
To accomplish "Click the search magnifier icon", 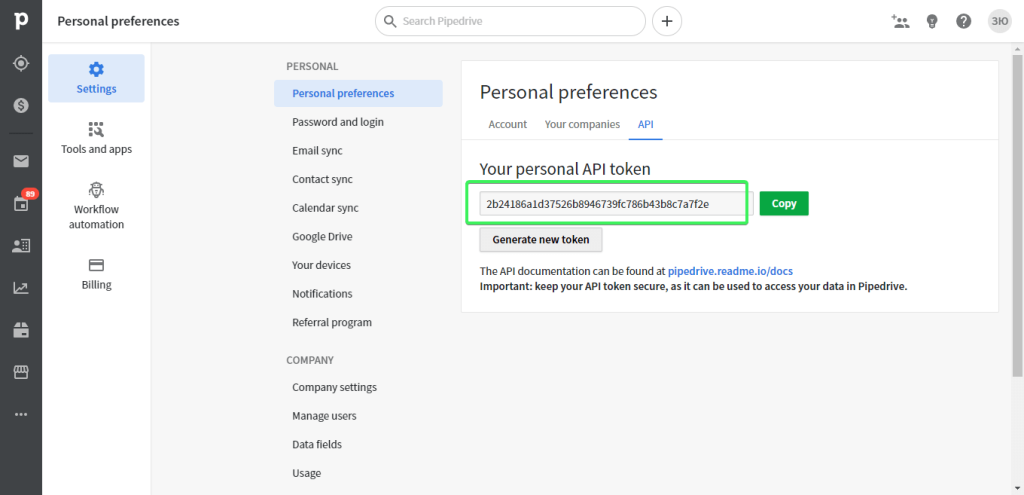I will pyautogui.click(x=390, y=22).
